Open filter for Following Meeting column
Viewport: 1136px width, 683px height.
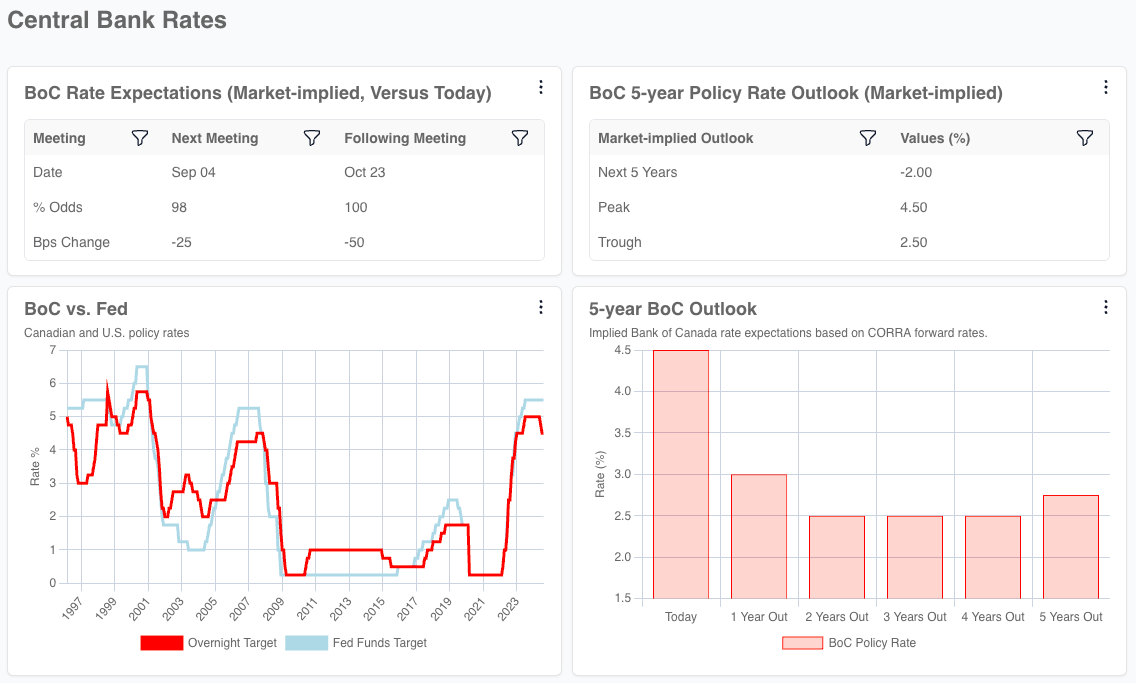pos(519,138)
